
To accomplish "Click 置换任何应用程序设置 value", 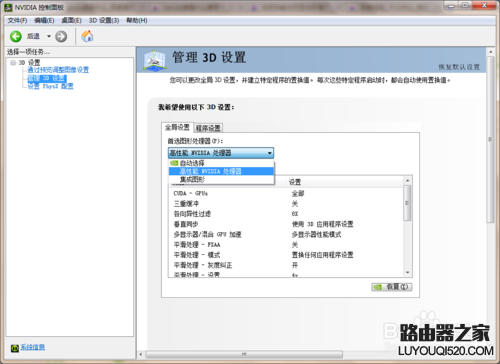I will coord(322,255).
